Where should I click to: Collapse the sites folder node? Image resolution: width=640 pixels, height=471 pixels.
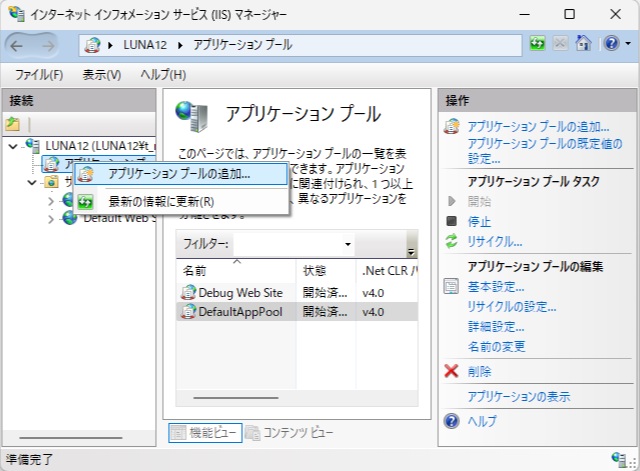(32, 182)
